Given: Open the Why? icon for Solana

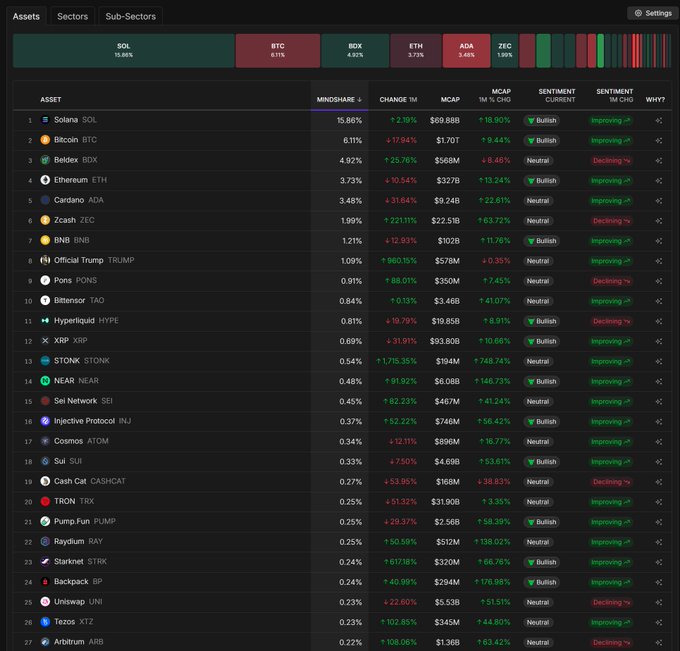Looking at the screenshot, I should point(659,121).
